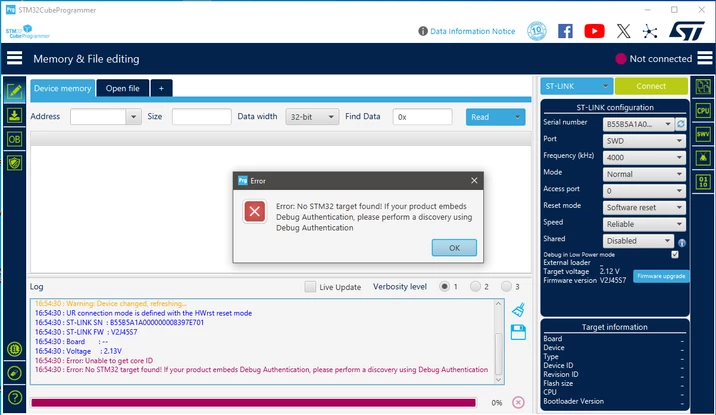
Task: Click OK in the Error dialog
Action: [x=454, y=247]
